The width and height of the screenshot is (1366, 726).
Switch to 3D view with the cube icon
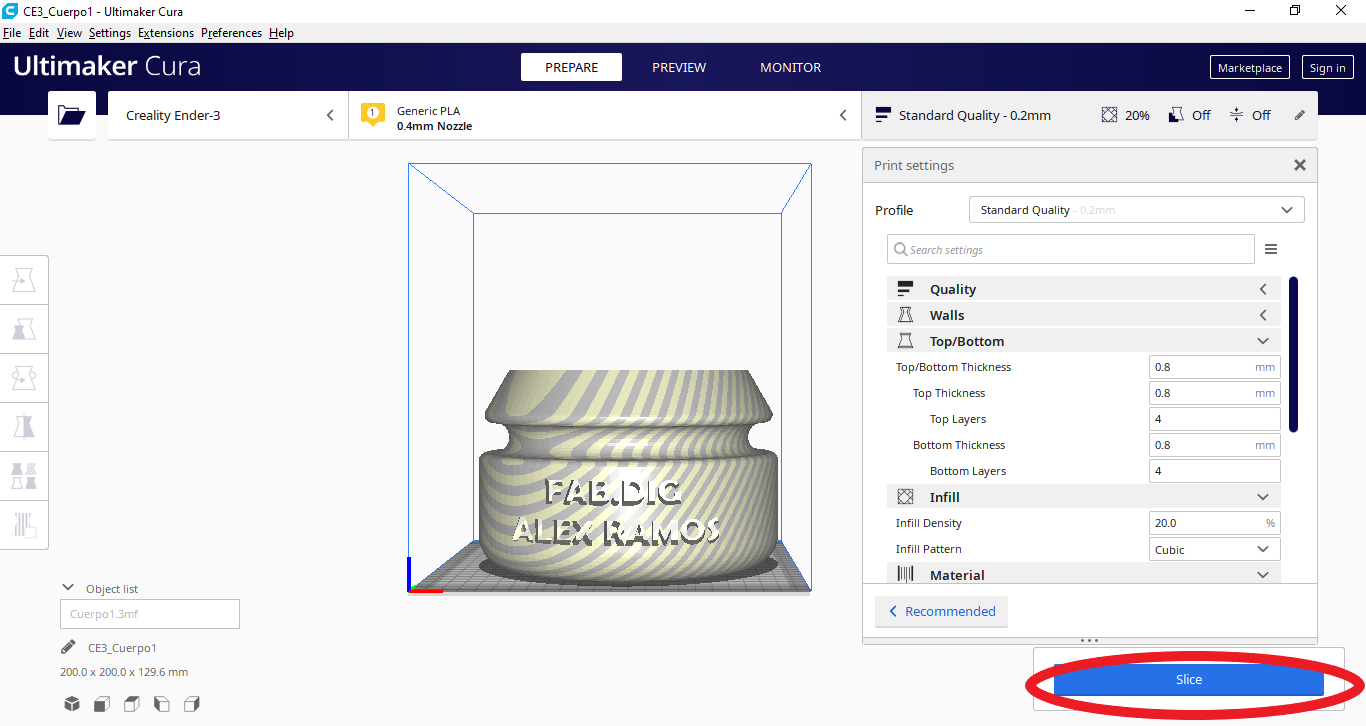tap(72, 704)
